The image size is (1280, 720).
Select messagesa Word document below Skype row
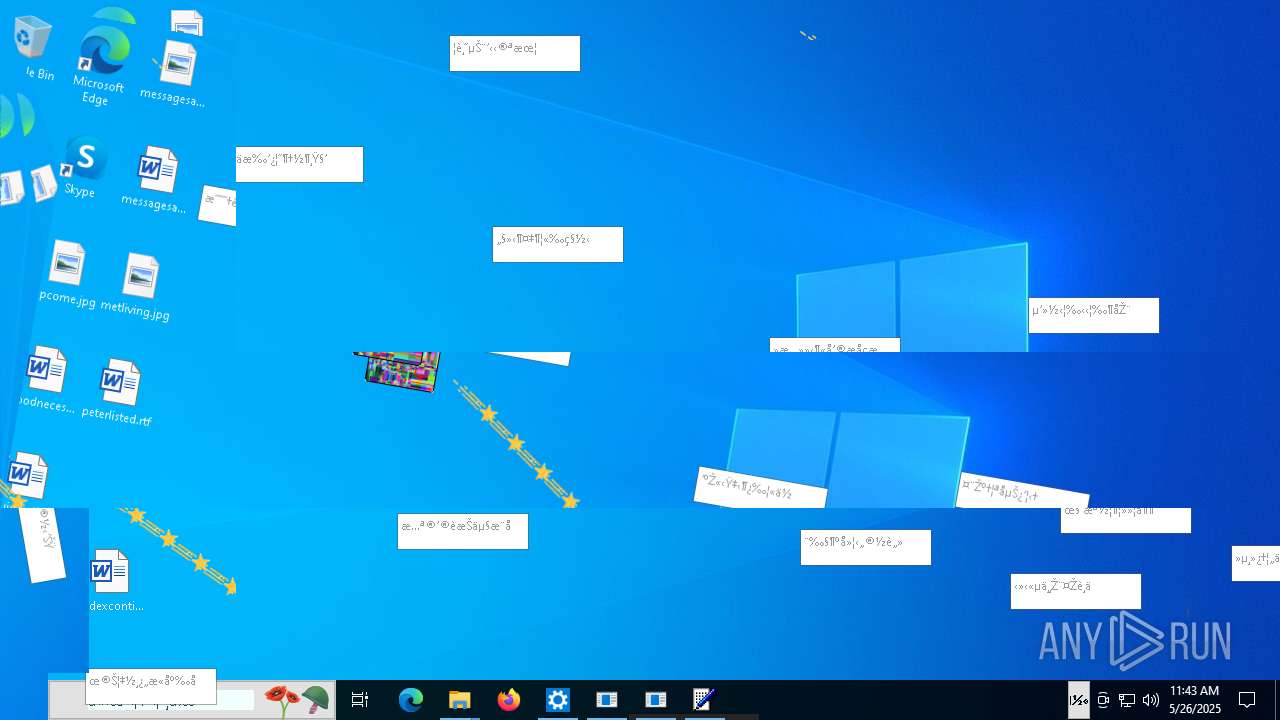coord(155,181)
